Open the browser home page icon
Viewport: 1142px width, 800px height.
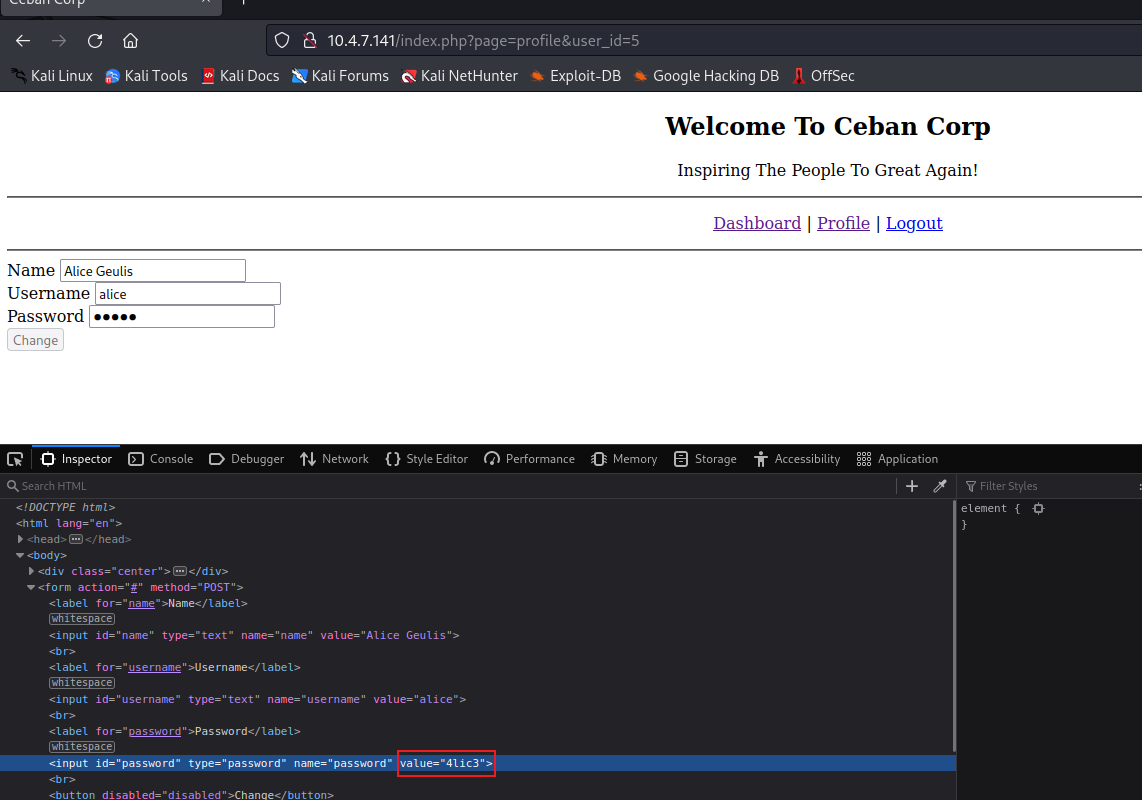coord(130,41)
